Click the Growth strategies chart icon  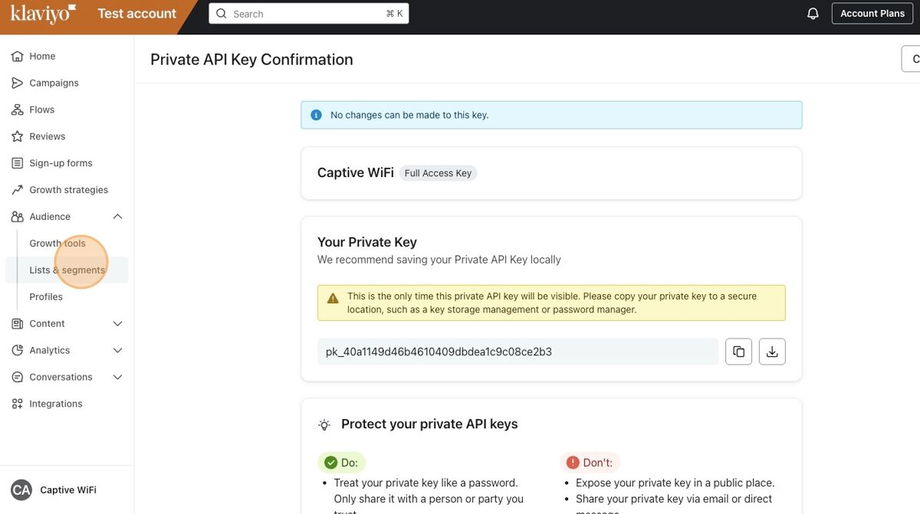(x=17, y=190)
